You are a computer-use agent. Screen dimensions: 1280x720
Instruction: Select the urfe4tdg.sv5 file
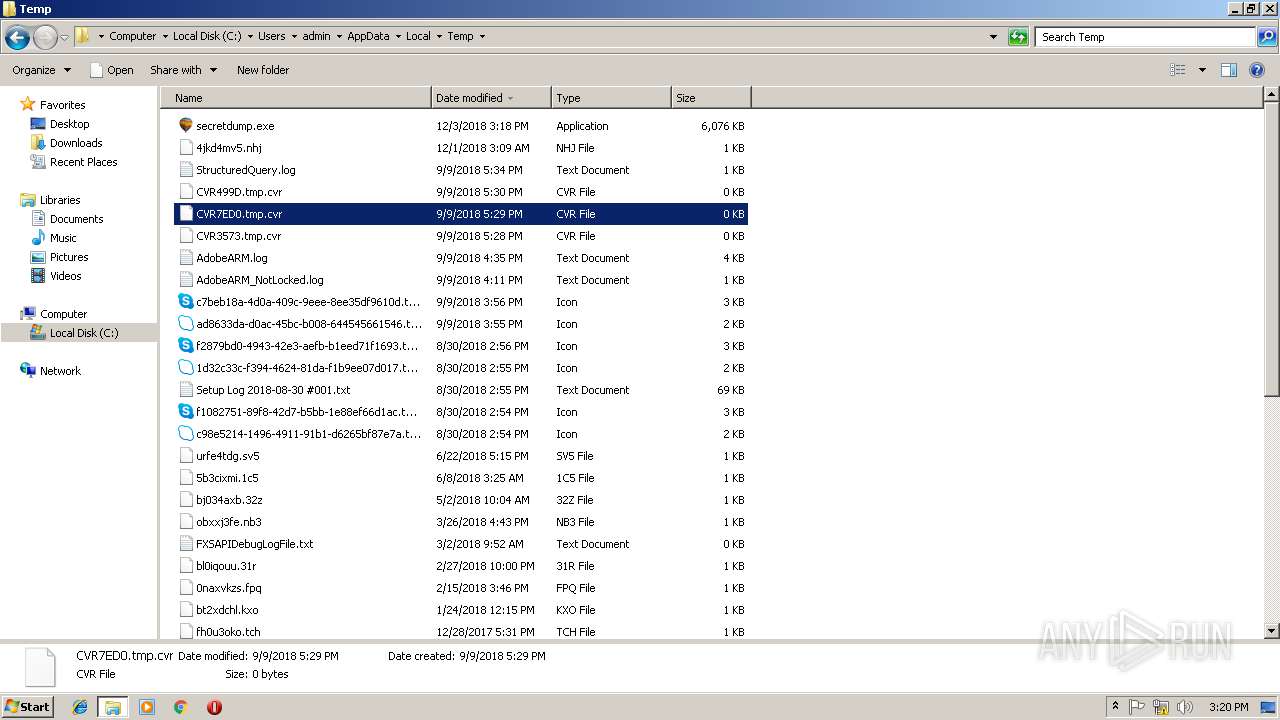click(x=461, y=456)
